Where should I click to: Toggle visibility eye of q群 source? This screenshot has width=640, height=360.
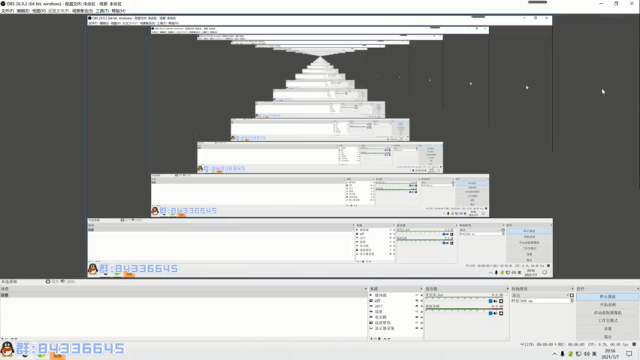(x=417, y=301)
